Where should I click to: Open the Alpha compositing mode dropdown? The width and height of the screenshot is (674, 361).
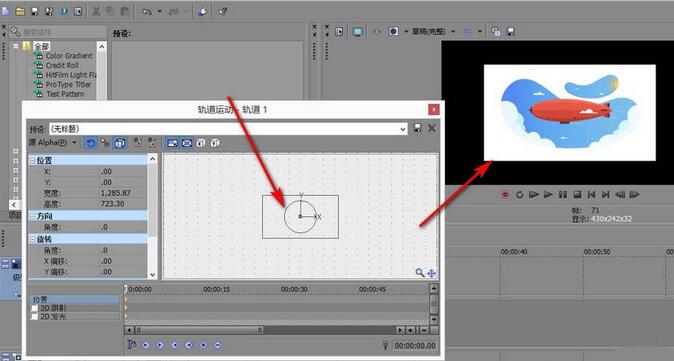tap(53, 143)
